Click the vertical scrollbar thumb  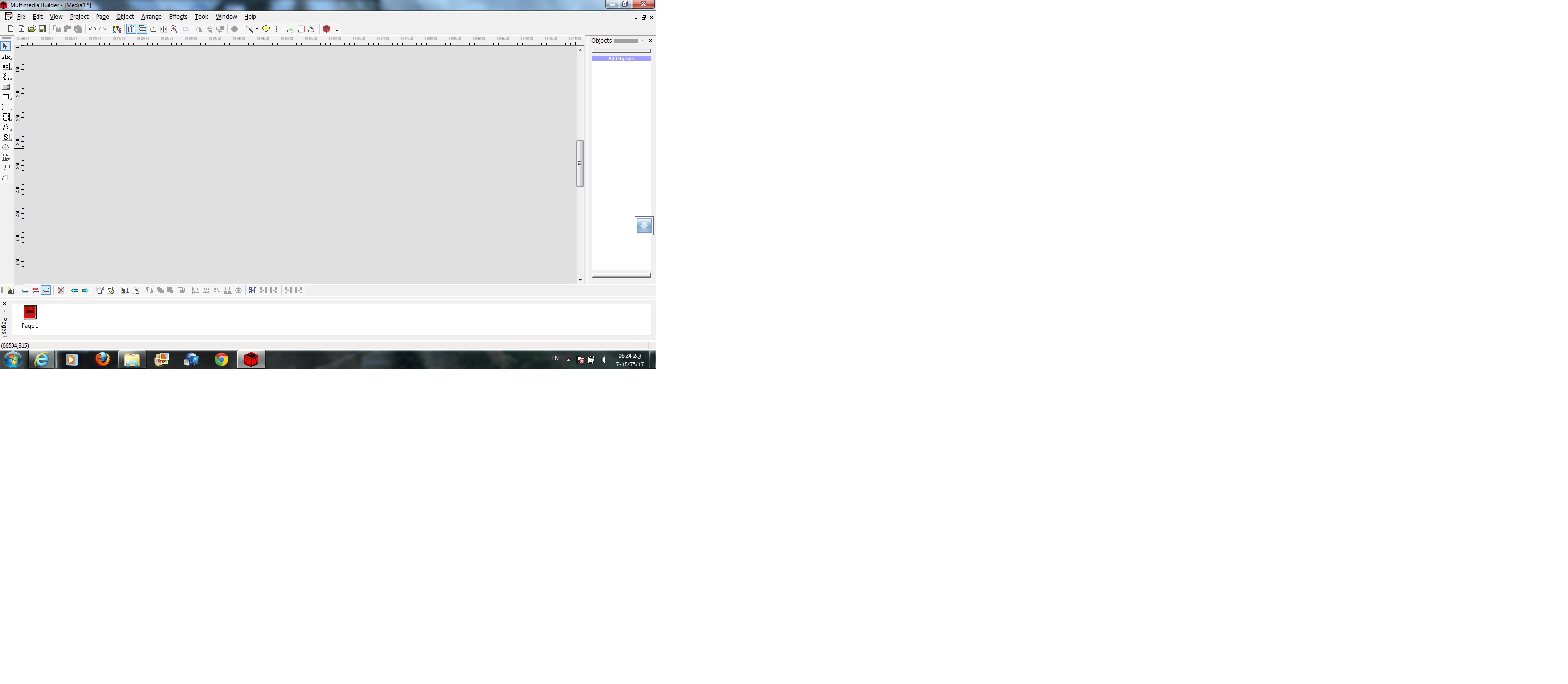(580, 163)
